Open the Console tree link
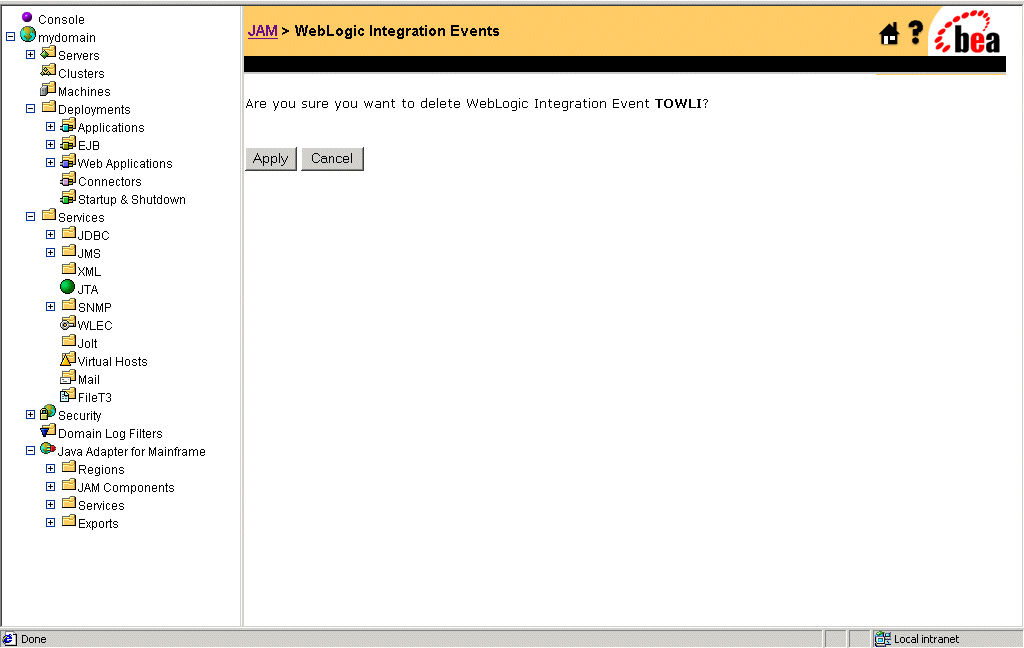 [x=61, y=20]
